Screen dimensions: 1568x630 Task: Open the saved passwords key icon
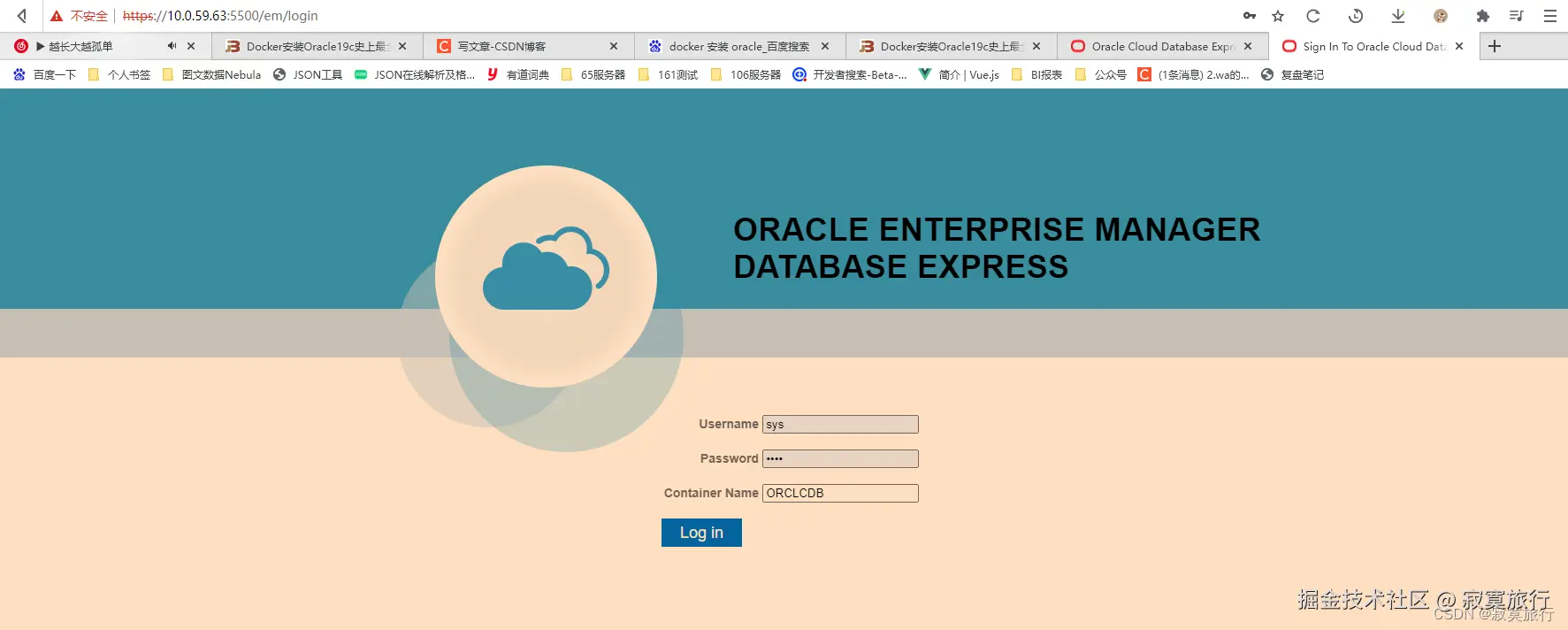tap(1250, 16)
